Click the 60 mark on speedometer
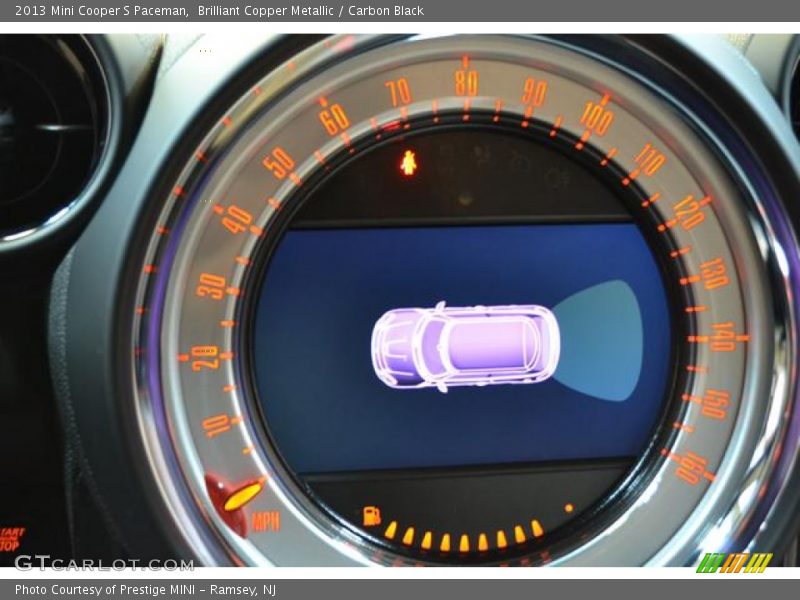The width and height of the screenshot is (800, 600). [x=334, y=120]
